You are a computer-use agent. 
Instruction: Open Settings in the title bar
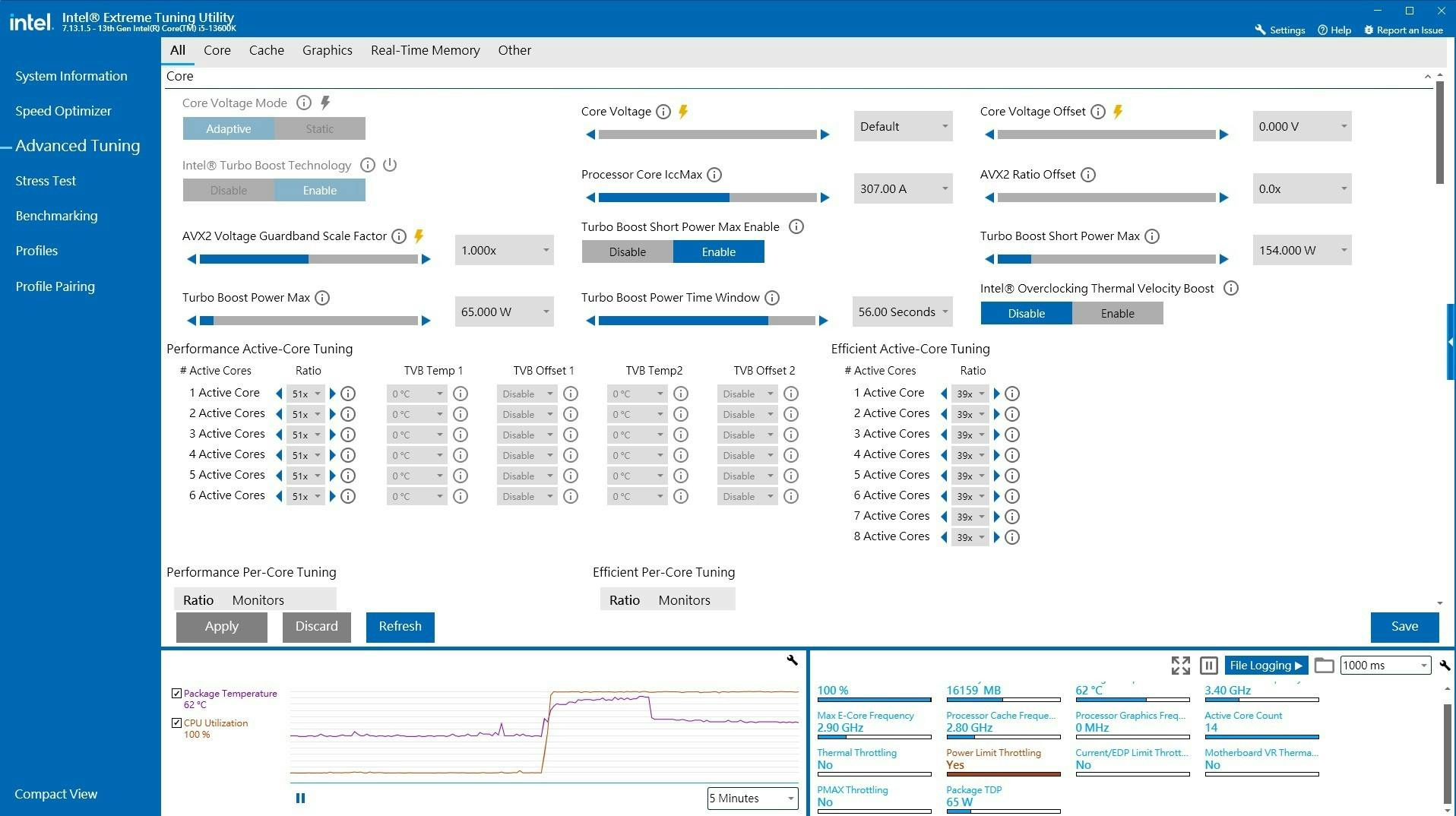point(1280,30)
